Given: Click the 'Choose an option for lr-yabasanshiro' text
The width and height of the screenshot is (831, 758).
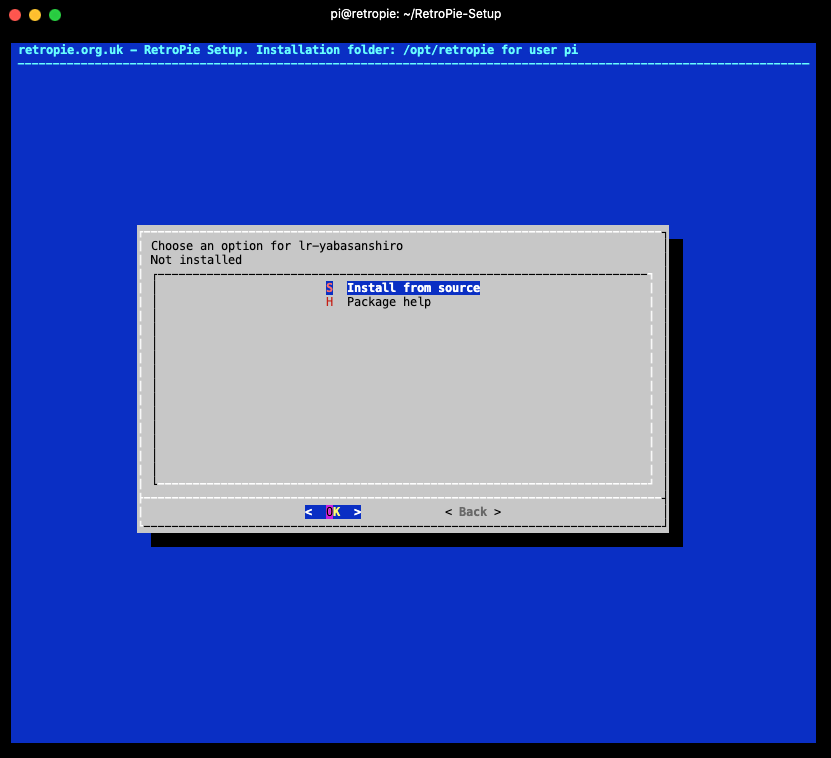Looking at the screenshot, I should coord(277,246).
